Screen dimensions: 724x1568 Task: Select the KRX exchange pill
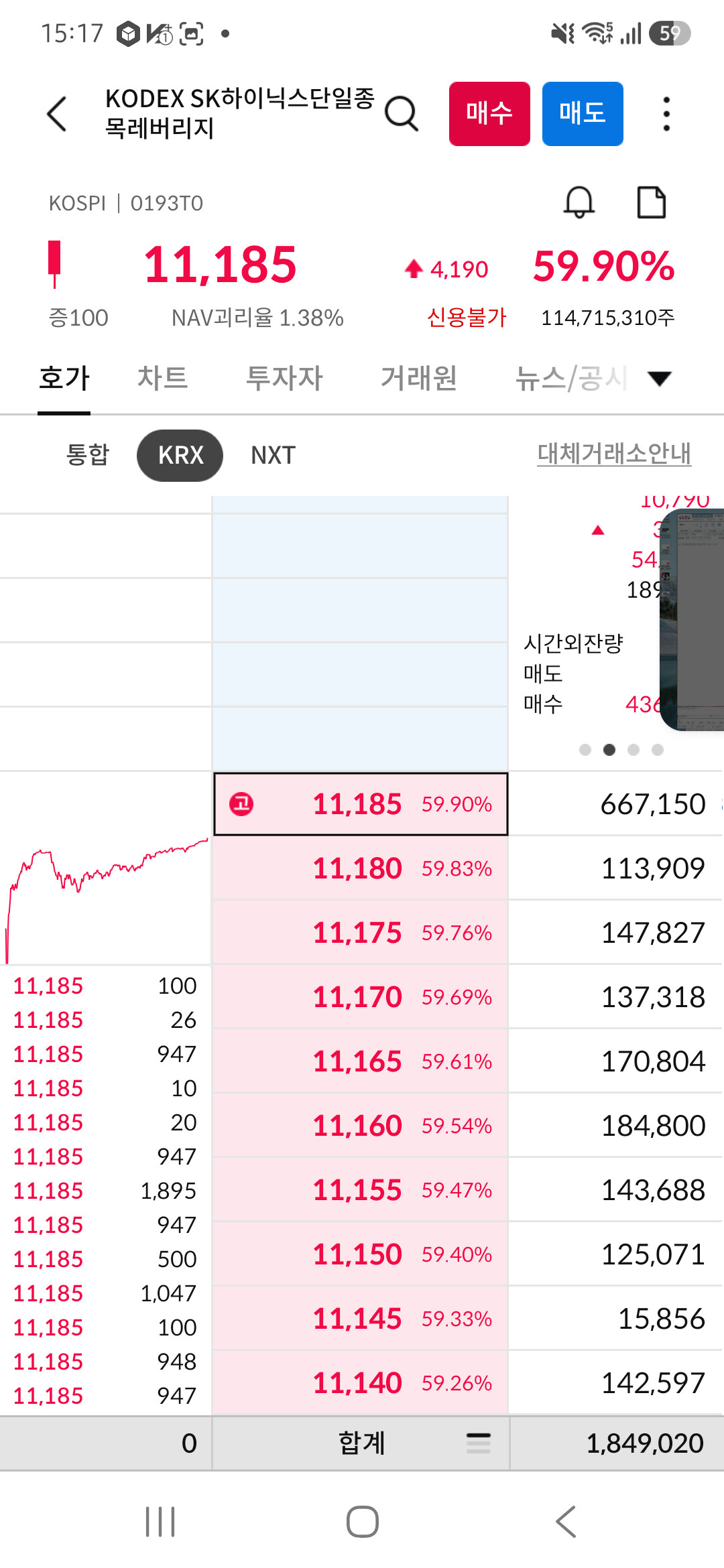coord(180,456)
